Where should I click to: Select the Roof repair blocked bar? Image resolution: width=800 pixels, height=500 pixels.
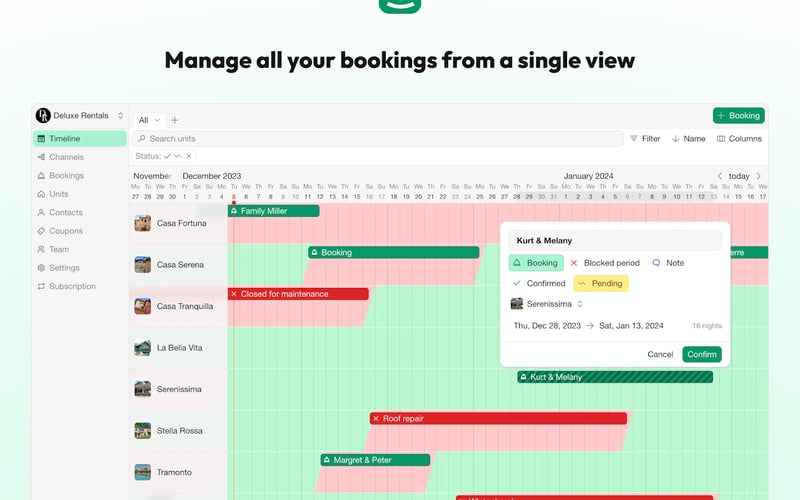pos(498,418)
